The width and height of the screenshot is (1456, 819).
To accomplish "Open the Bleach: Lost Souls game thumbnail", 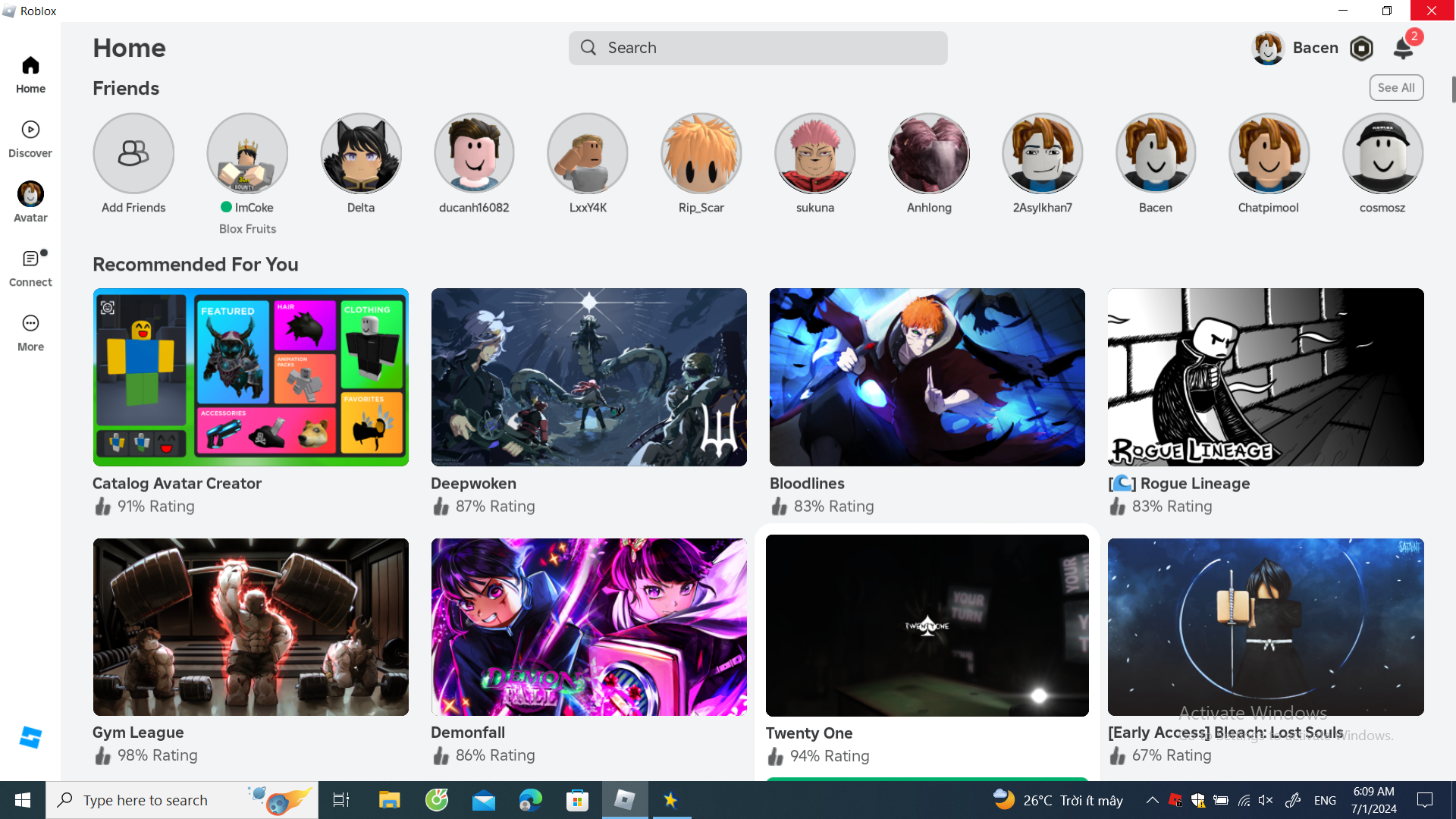I will (x=1266, y=627).
